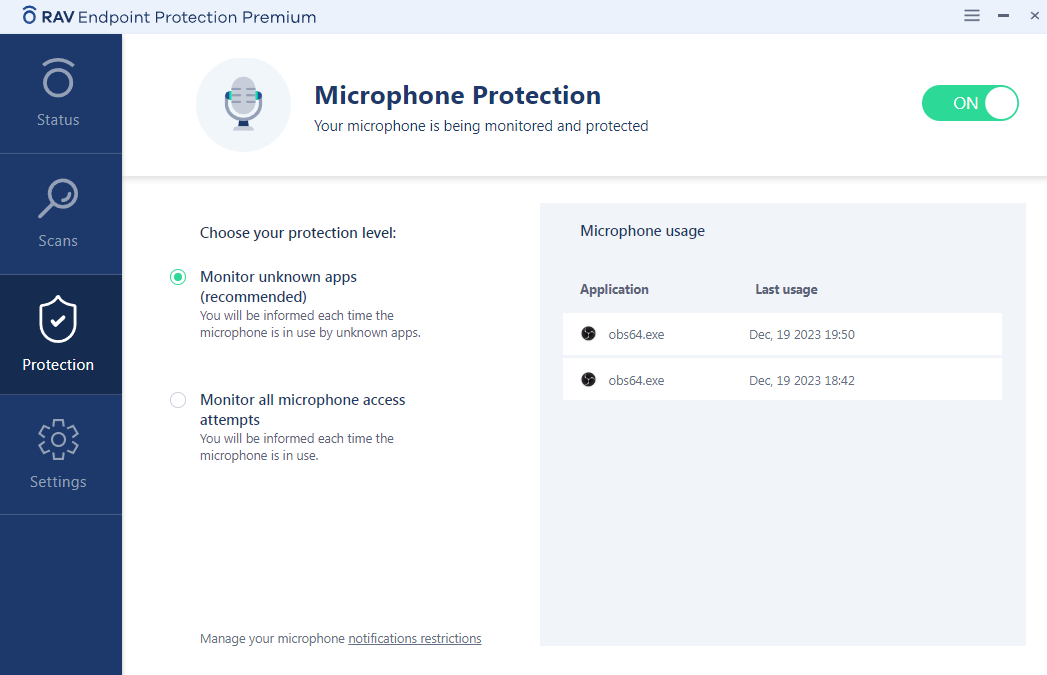Click the Protection checkmark shield icon
Screen dimensions: 1047x675
[57, 320]
